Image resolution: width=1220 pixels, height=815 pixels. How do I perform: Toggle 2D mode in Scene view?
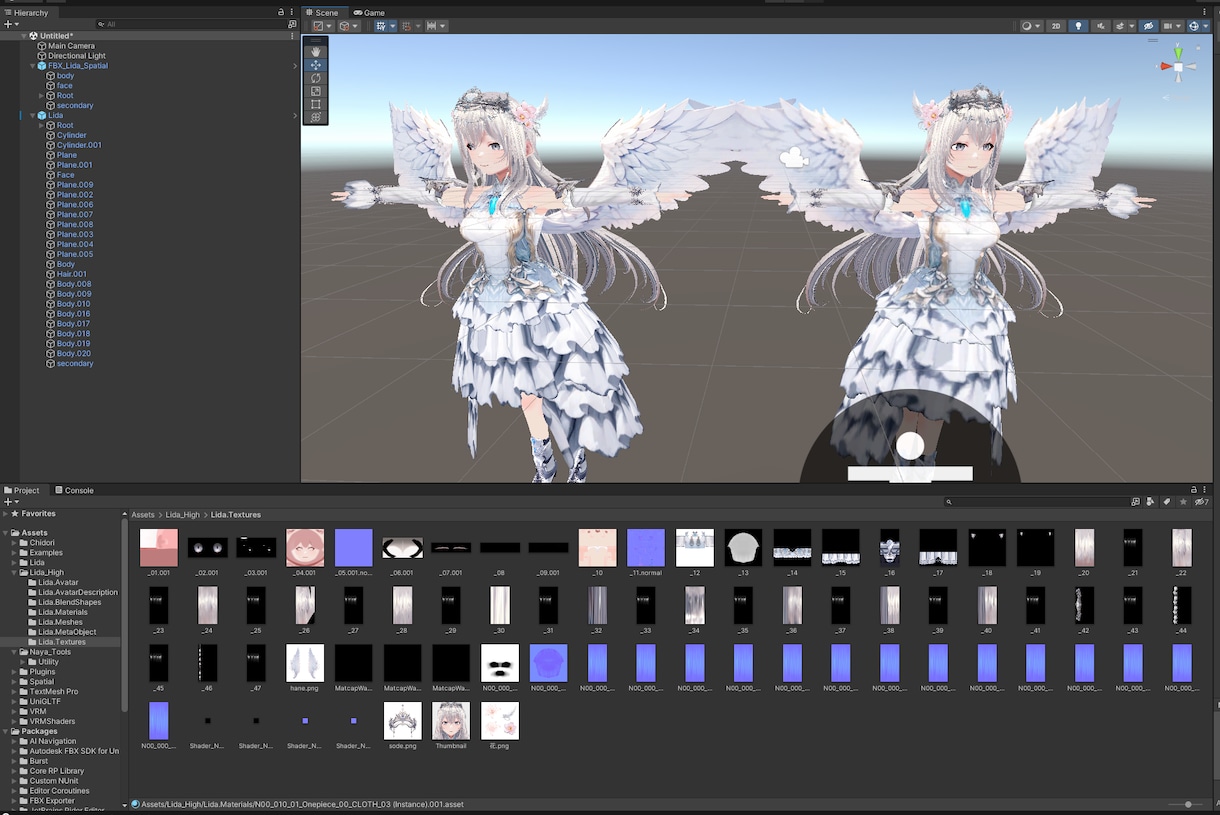(x=1056, y=26)
